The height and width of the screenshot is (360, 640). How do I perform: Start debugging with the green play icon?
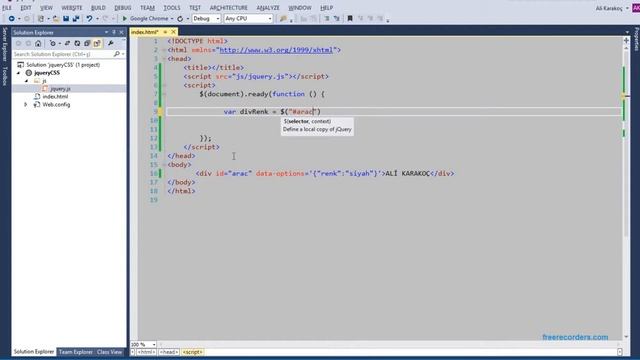pyautogui.click(x=125, y=19)
